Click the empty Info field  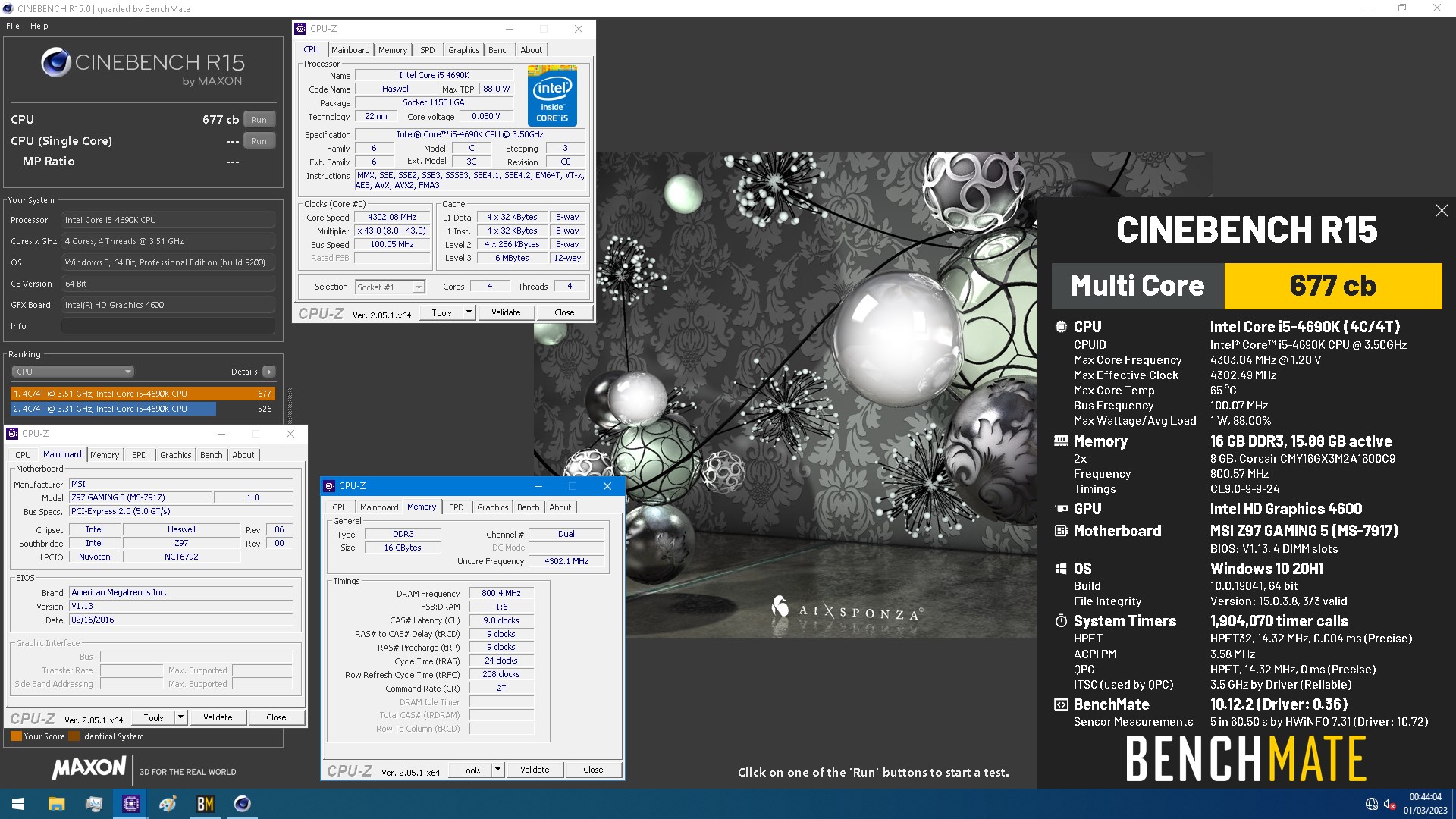168,326
